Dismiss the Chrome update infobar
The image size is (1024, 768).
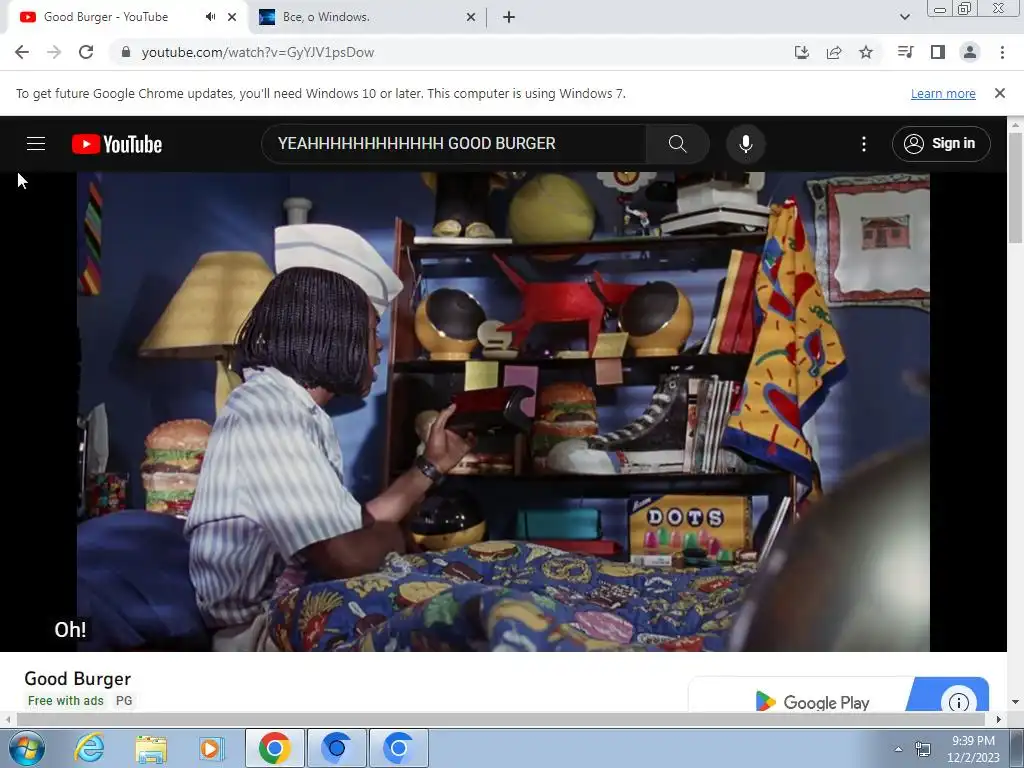pyautogui.click(x=1000, y=93)
